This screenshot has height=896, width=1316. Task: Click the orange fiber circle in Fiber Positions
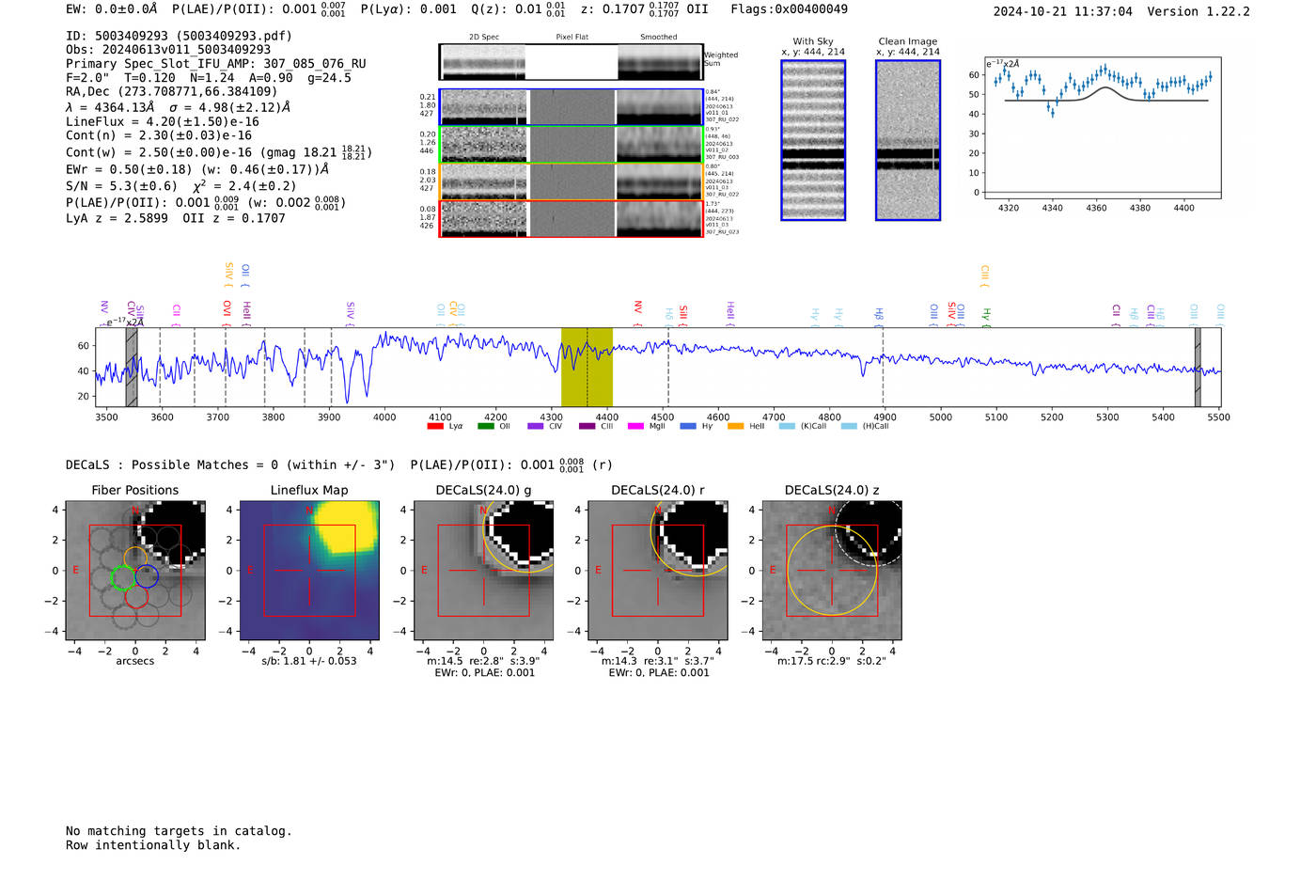point(135,558)
